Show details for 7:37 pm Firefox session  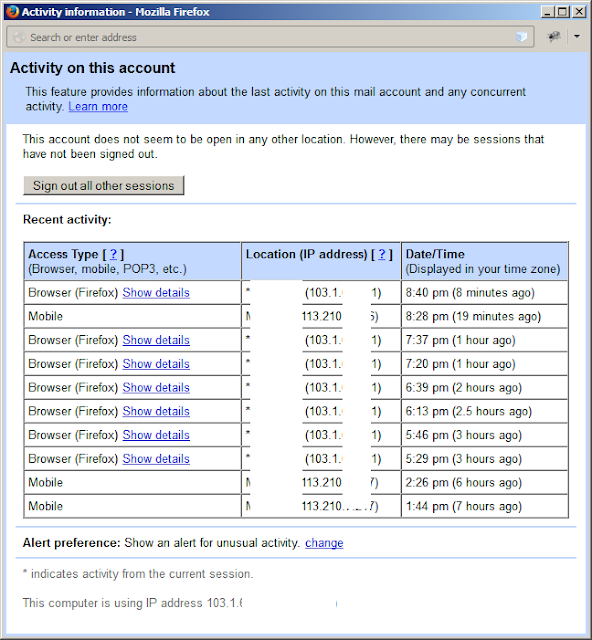(x=156, y=340)
